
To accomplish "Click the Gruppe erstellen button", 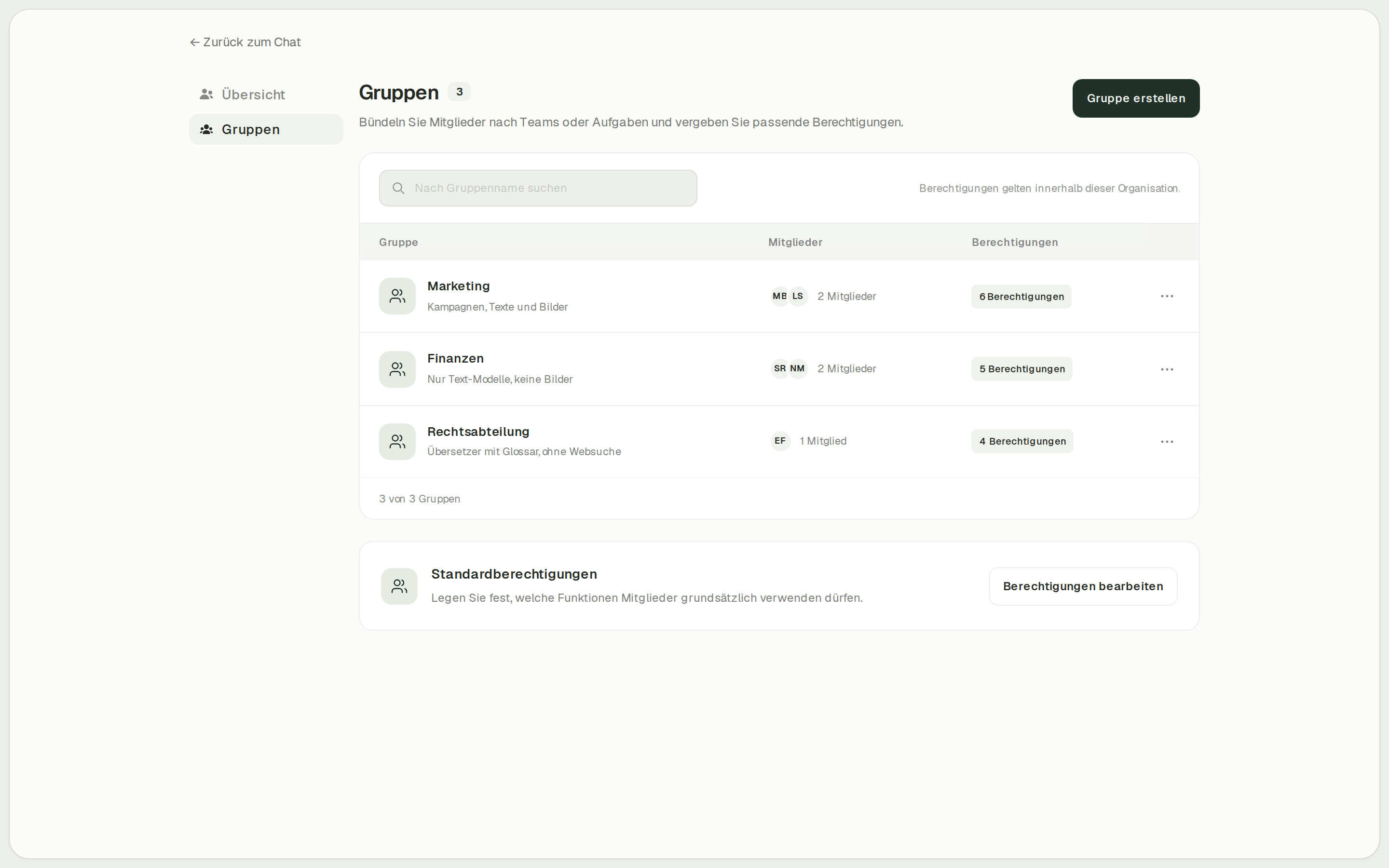I will [x=1136, y=98].
